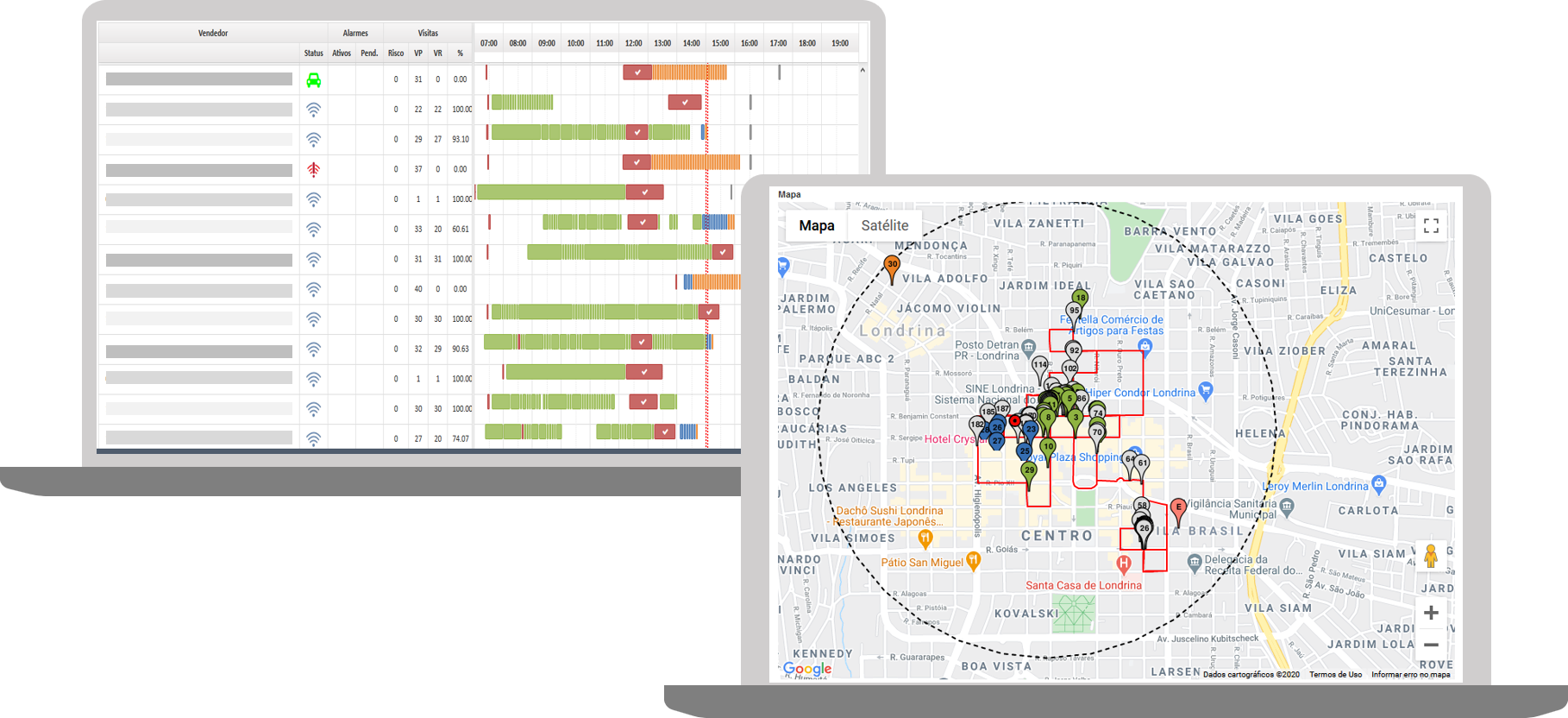Image resolution: width=1568 pixels, height=718 pixels.
Task: Click the red antenna tower status icon
Action: [313, 169]
